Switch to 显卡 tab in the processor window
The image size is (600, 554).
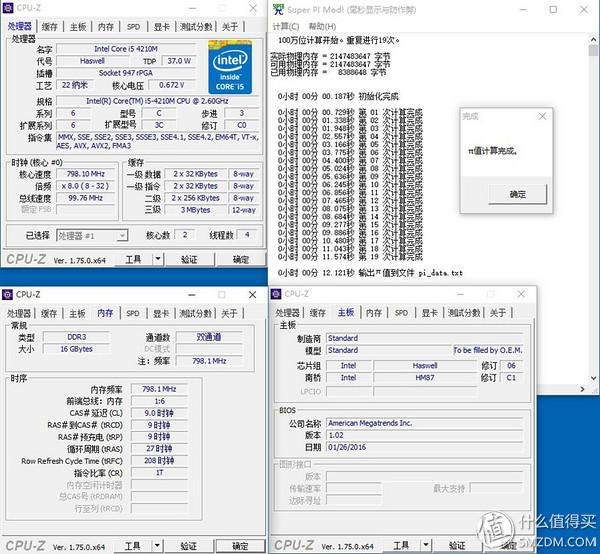click(x=161, y=27)
